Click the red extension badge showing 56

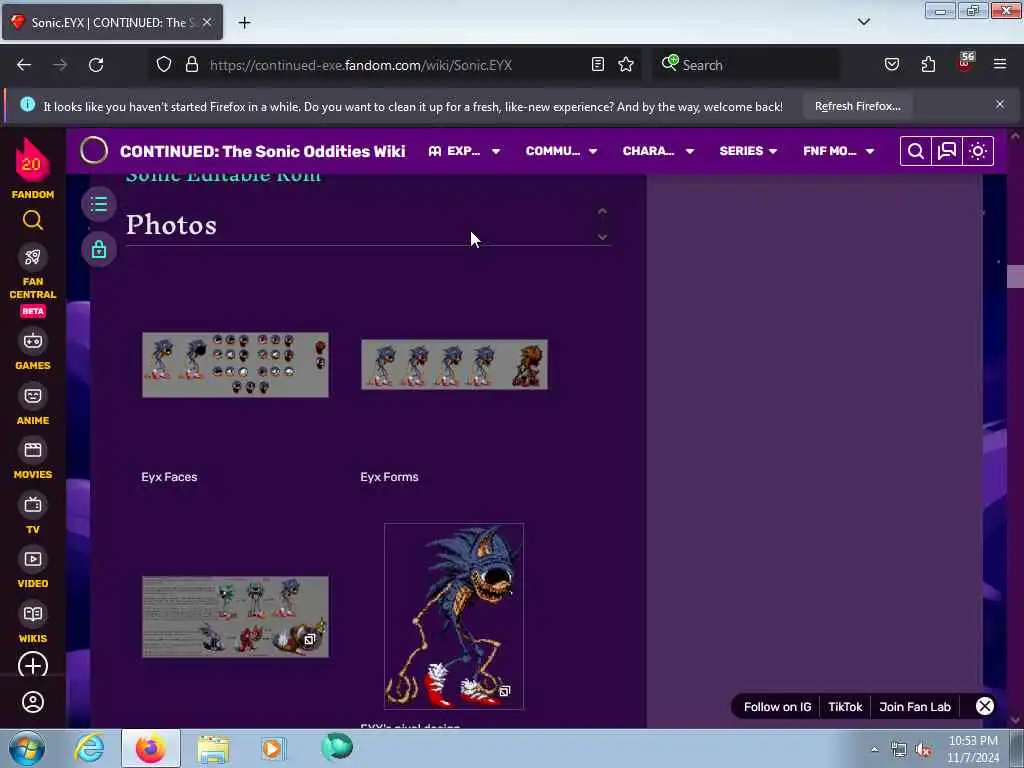click(965, 61)
